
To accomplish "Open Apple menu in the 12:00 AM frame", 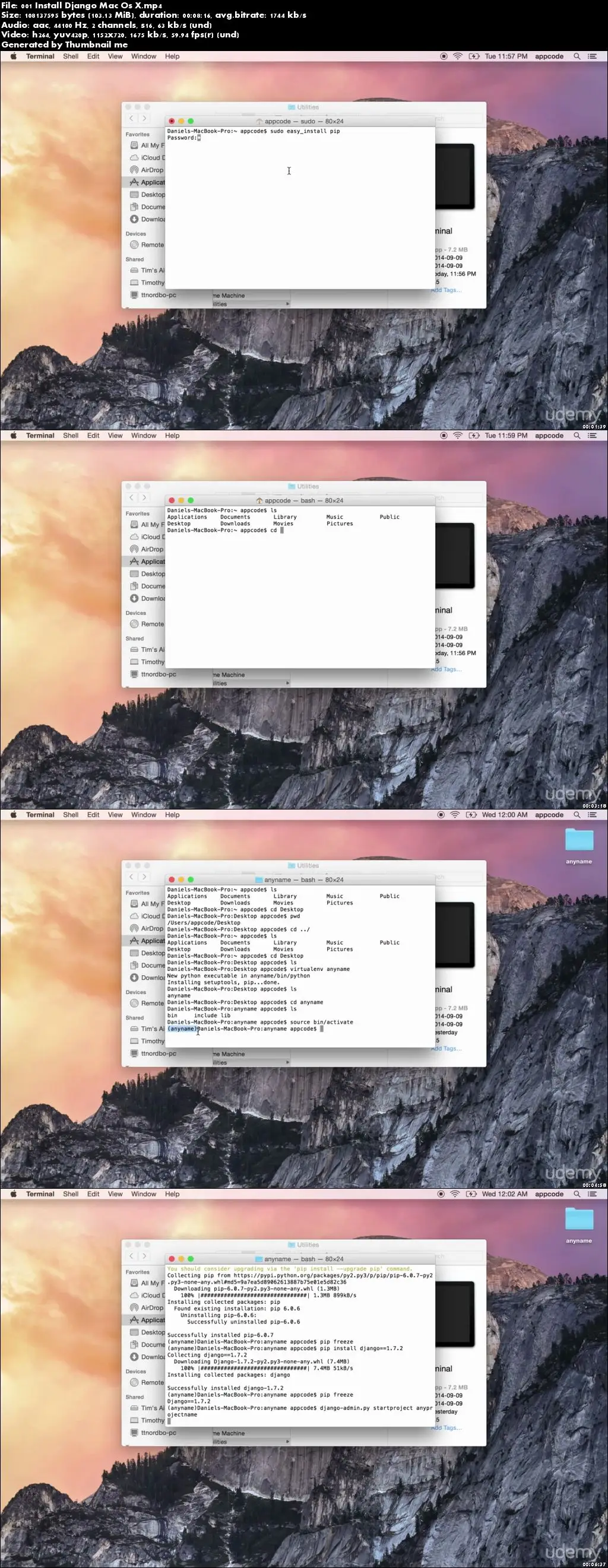I will point(14,814).
